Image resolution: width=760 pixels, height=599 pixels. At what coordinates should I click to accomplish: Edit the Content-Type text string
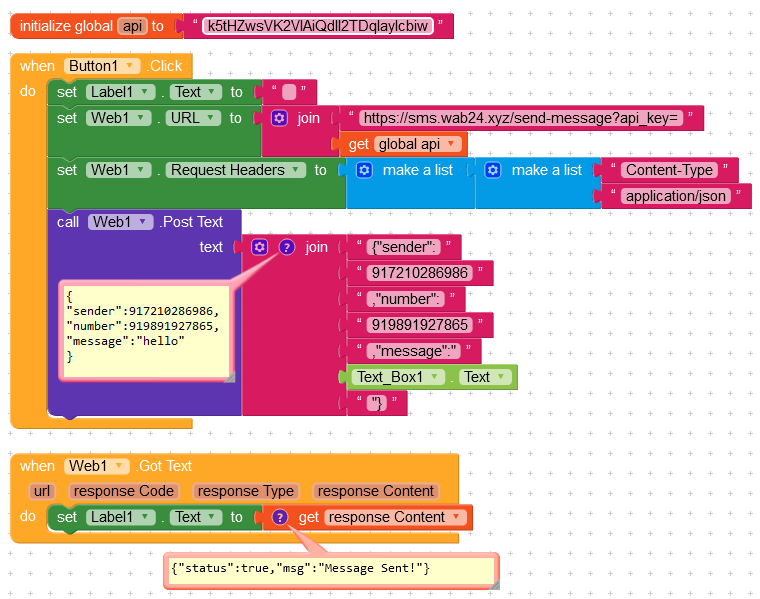pos(669,170)
